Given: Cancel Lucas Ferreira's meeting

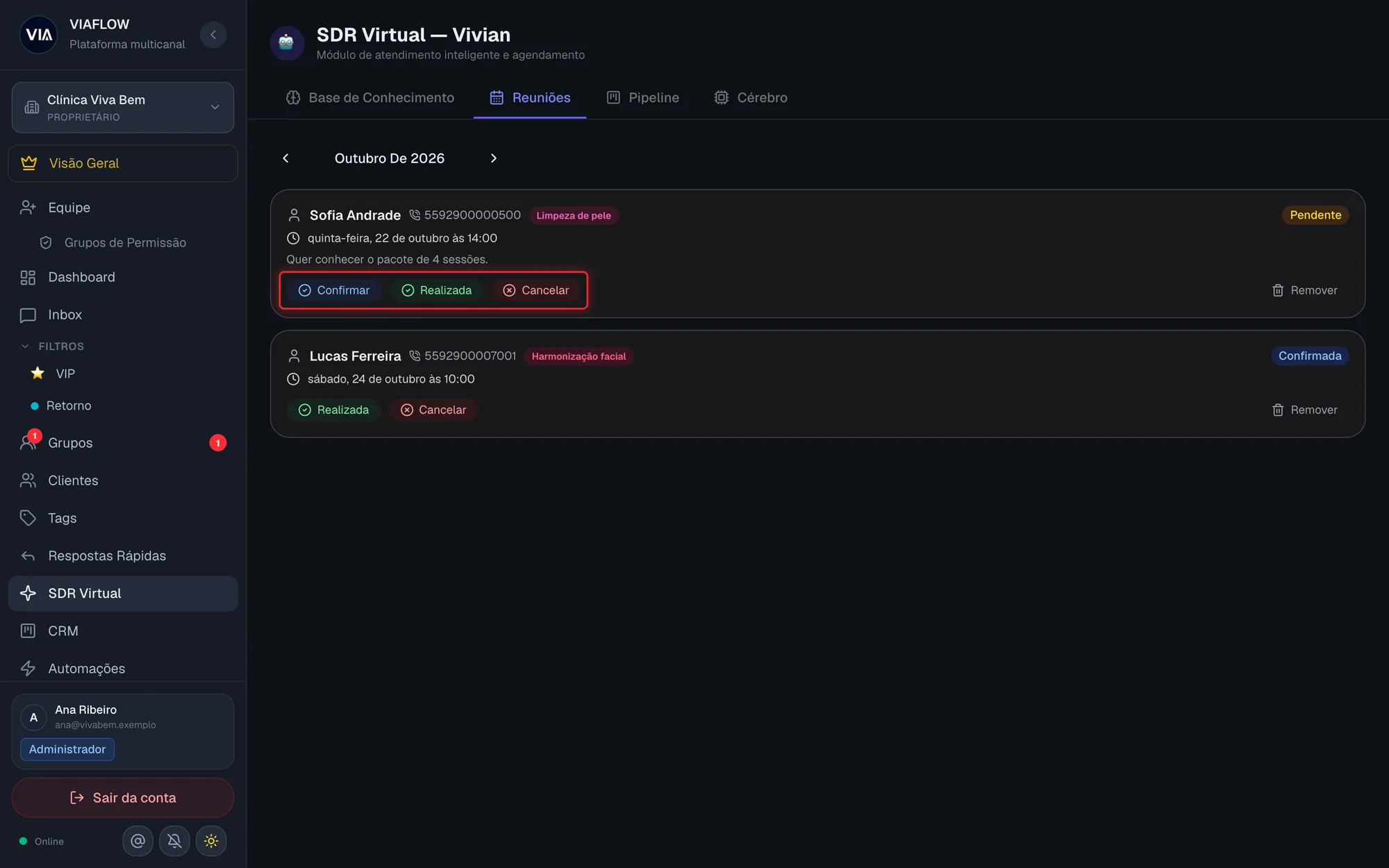Looking at the screenshot, I should click(433, 410).
